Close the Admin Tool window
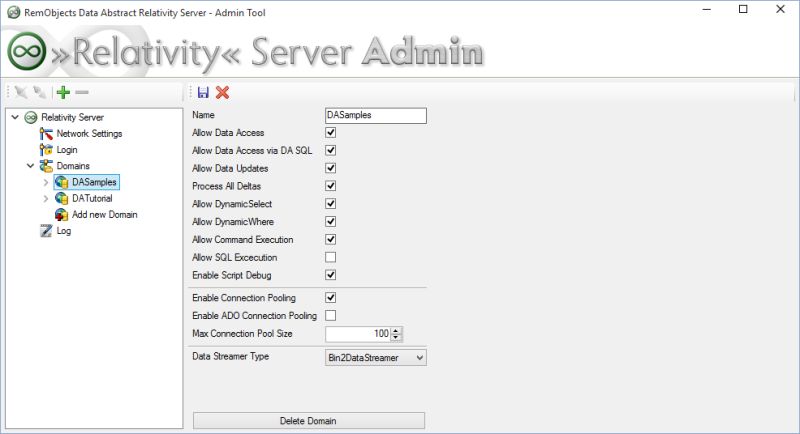 (x=781, y=9)
